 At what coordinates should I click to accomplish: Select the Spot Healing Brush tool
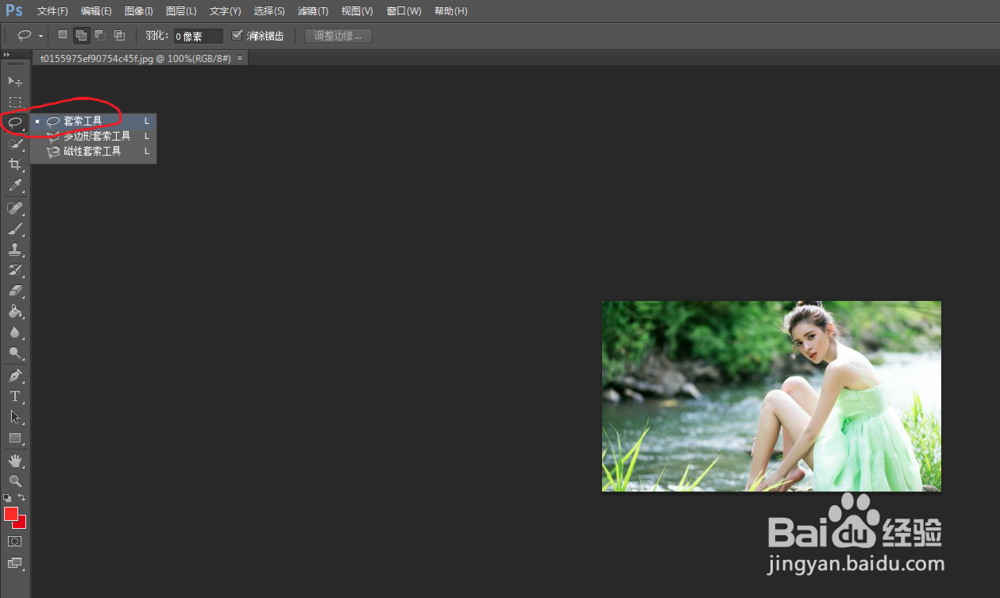click(x=15, y=208)
